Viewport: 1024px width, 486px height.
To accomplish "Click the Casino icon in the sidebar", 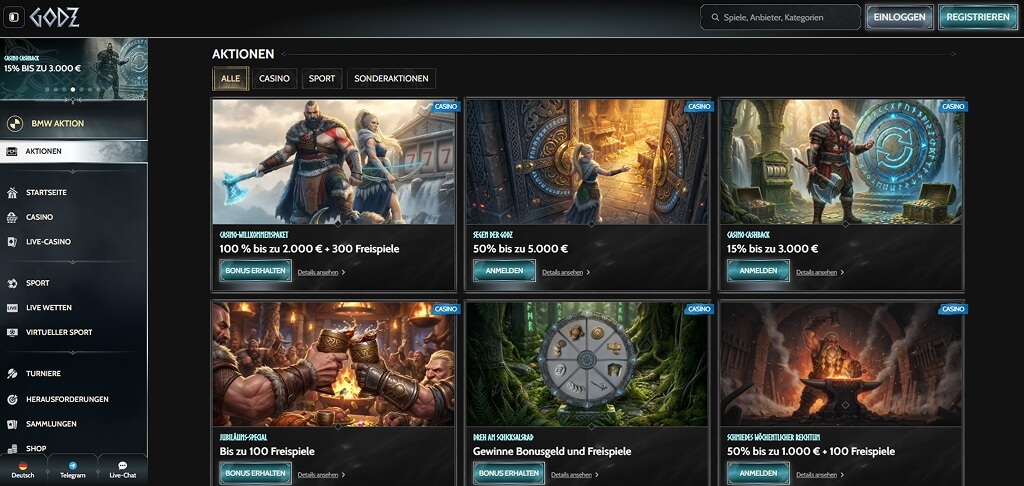I will pyautogui.click(x=12, y=218).
